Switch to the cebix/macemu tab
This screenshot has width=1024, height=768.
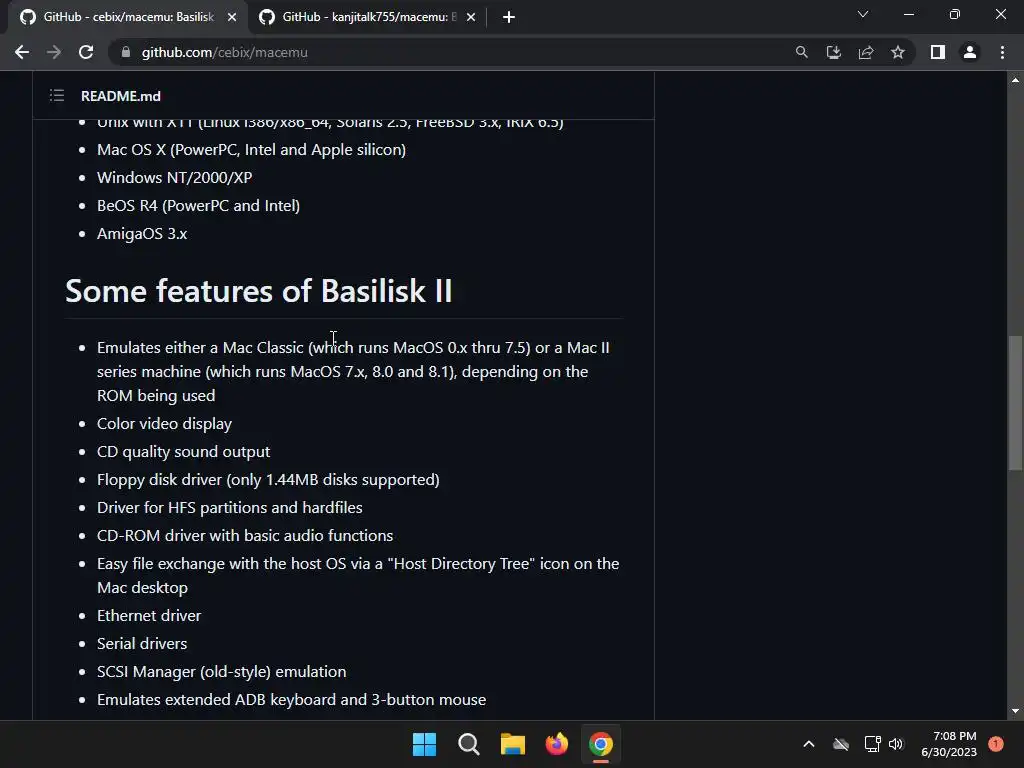[127, 17]
